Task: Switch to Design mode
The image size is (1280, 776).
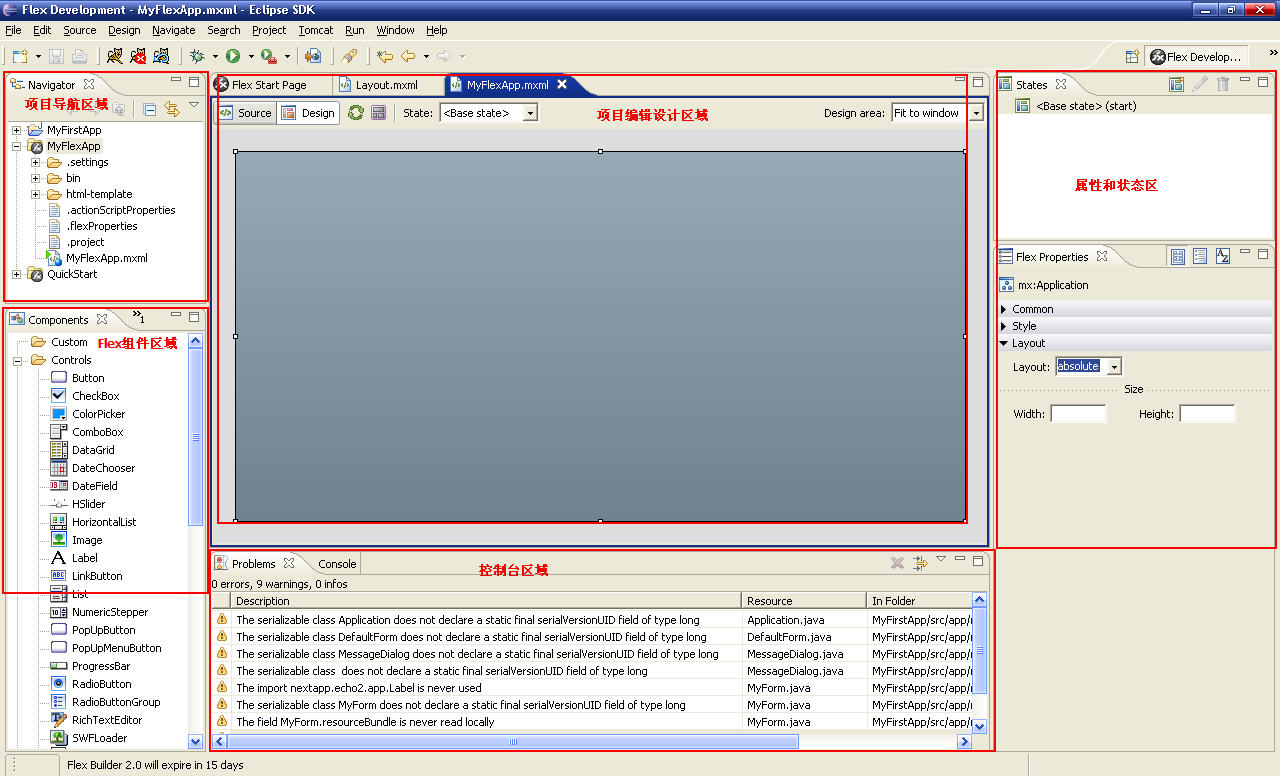Action: 309,113
